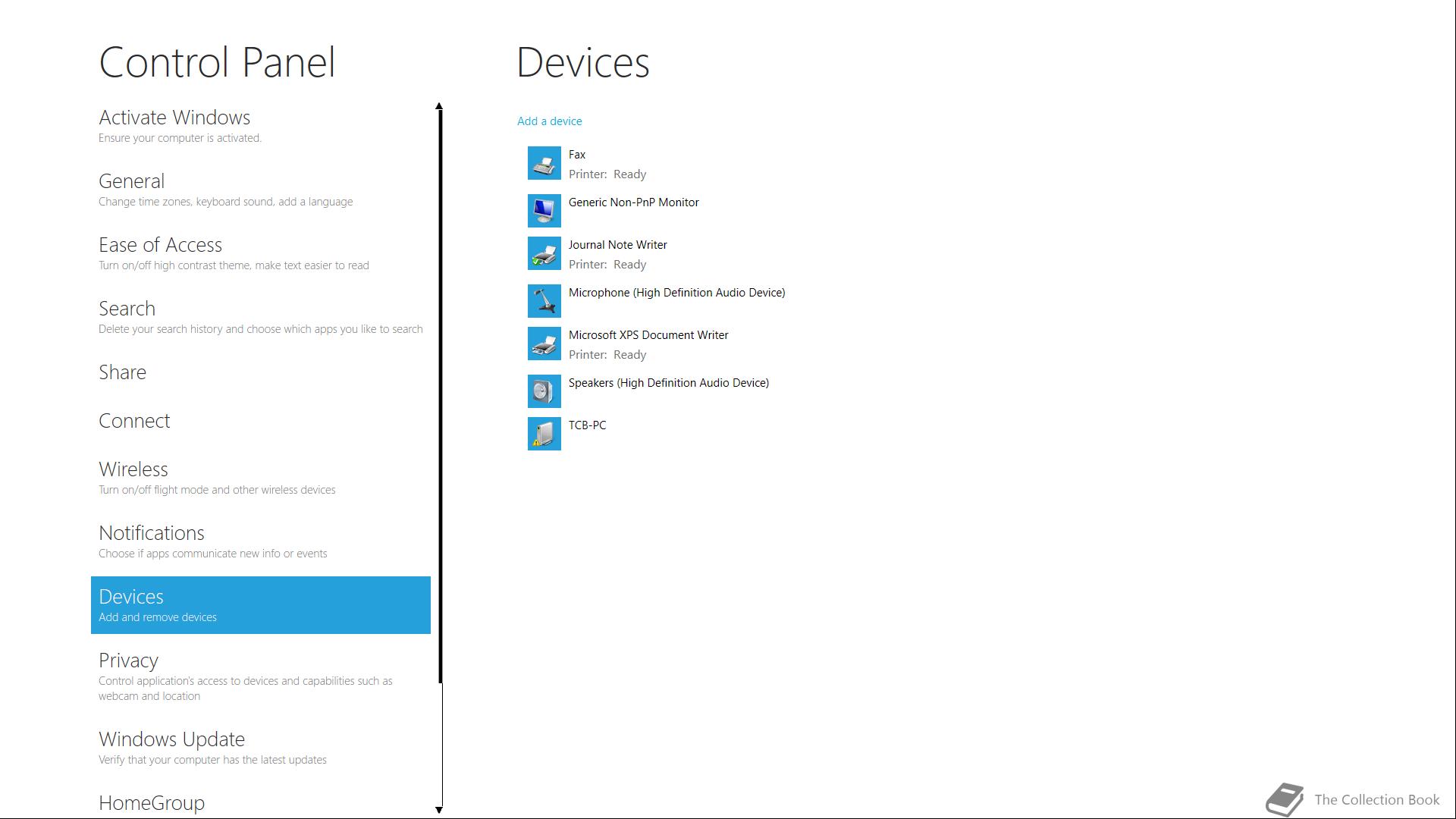Click 'Printer: Ready' under Journal Note Writer
Image resolution: width=1456 pixels, height=819 pixels.
pos(607,265)
